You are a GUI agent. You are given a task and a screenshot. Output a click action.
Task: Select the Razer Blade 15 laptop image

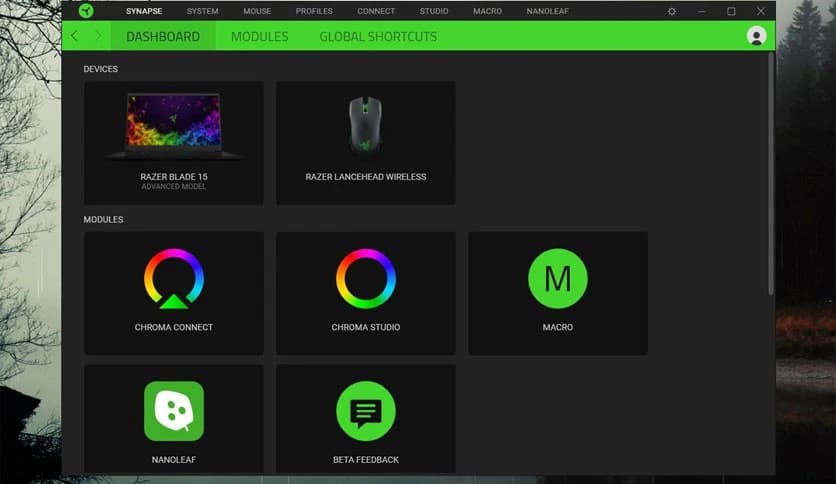point(174,126)
